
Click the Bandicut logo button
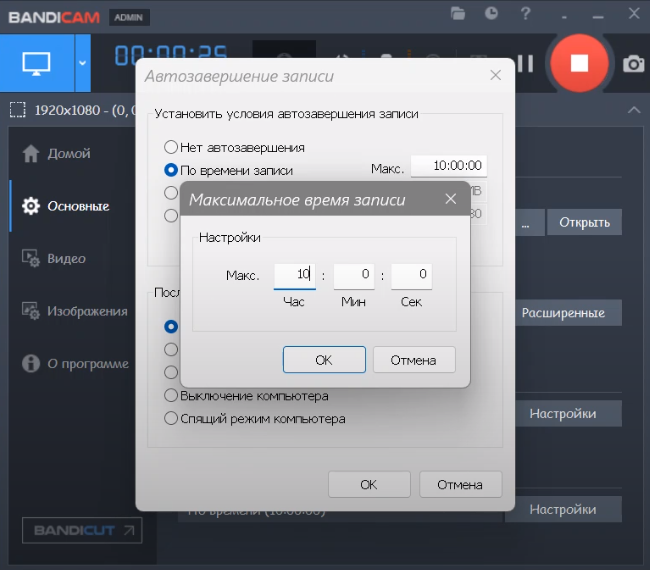click(82, 530)
